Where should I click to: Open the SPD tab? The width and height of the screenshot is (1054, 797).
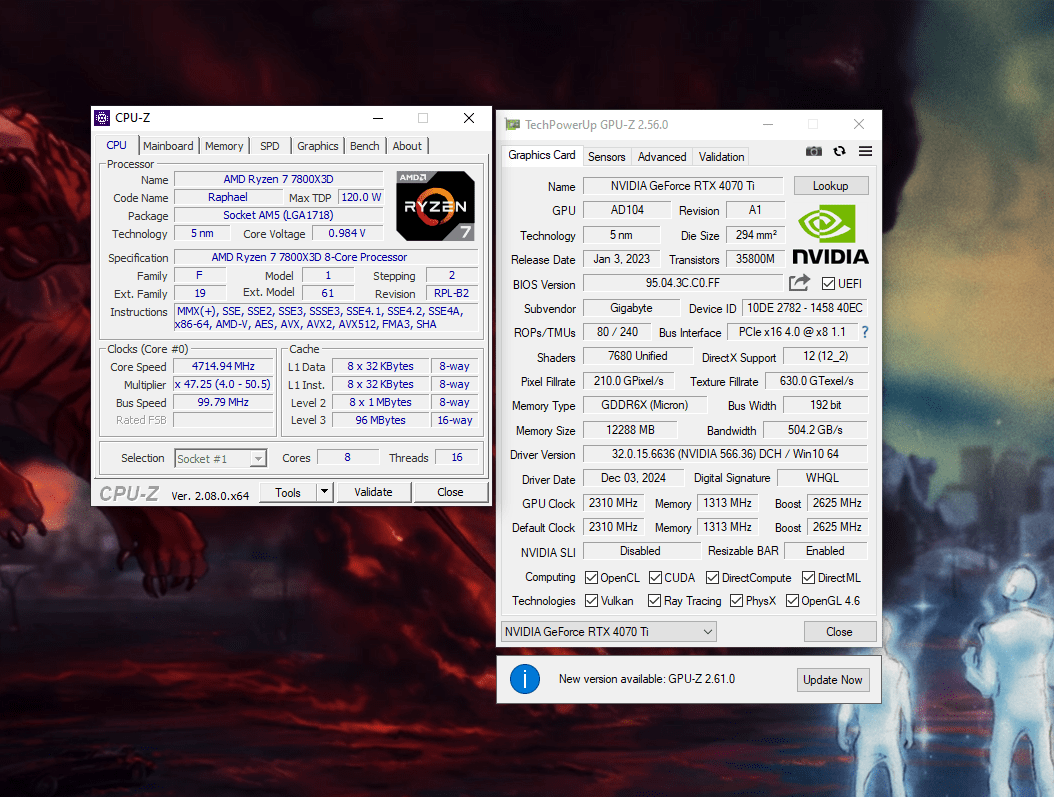[270, 146]
